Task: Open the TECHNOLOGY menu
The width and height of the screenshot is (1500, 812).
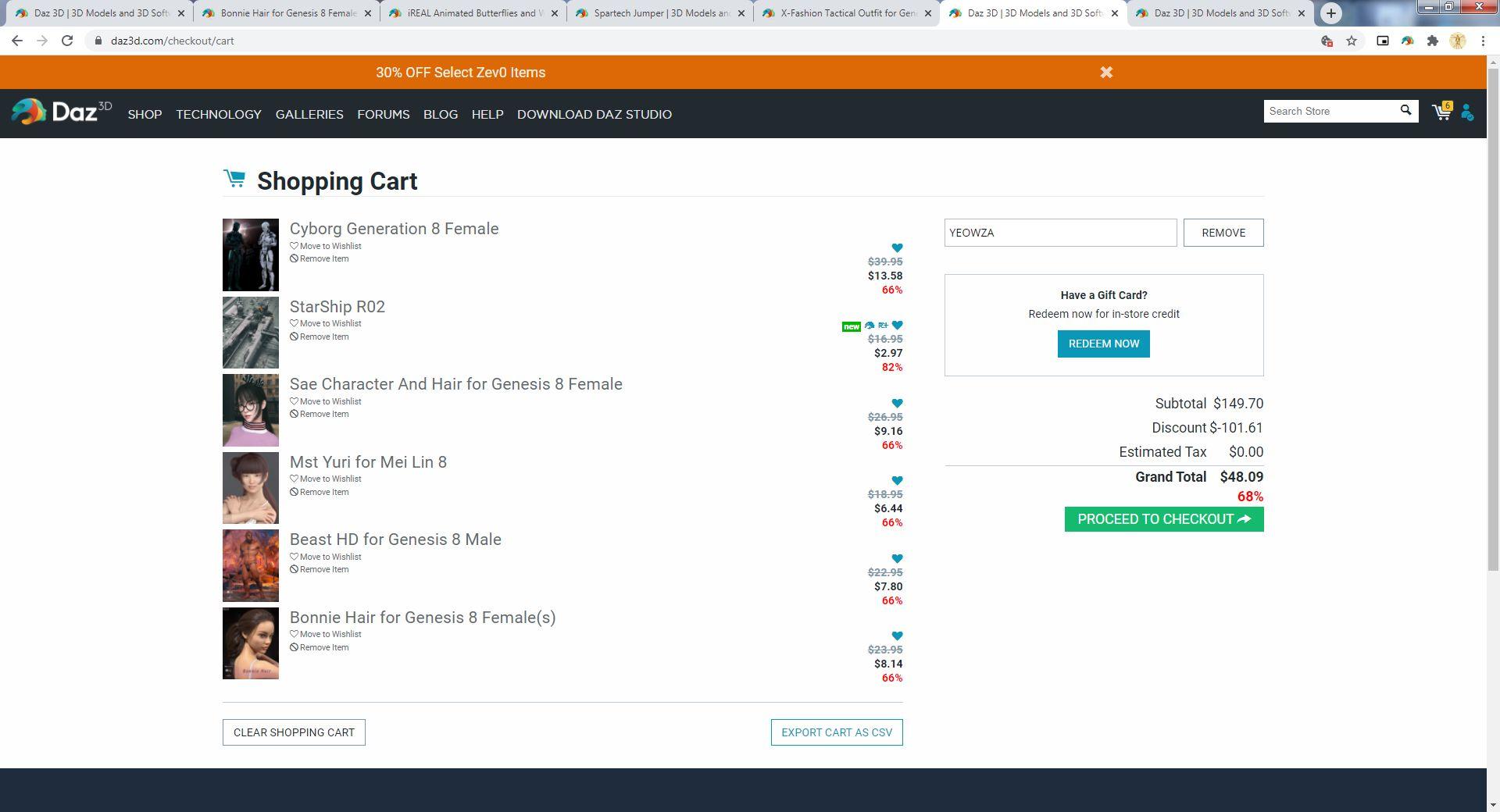Action: pyautogui.click(x=218, y=114)
